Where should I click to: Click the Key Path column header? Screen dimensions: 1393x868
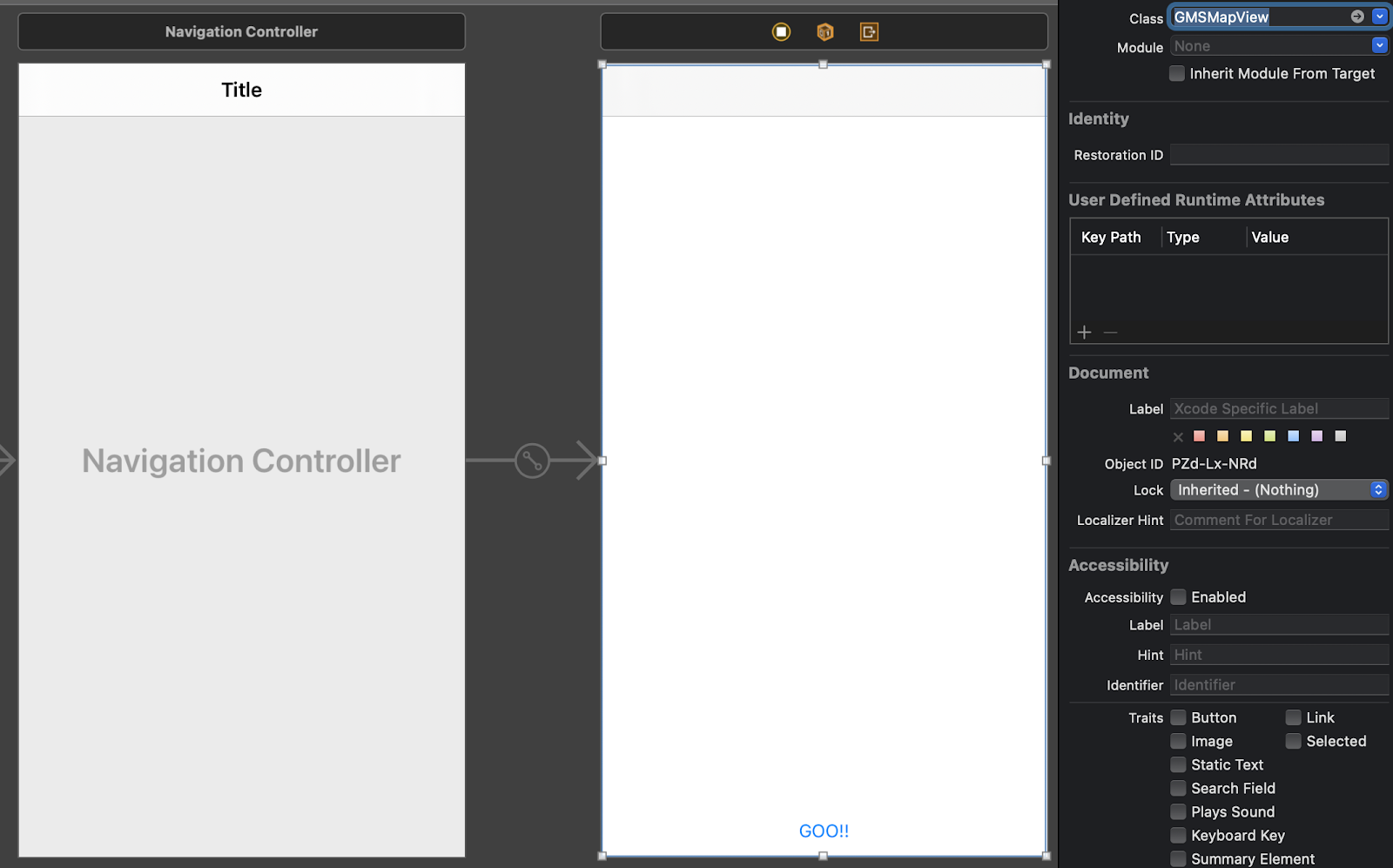[1111, 237]
